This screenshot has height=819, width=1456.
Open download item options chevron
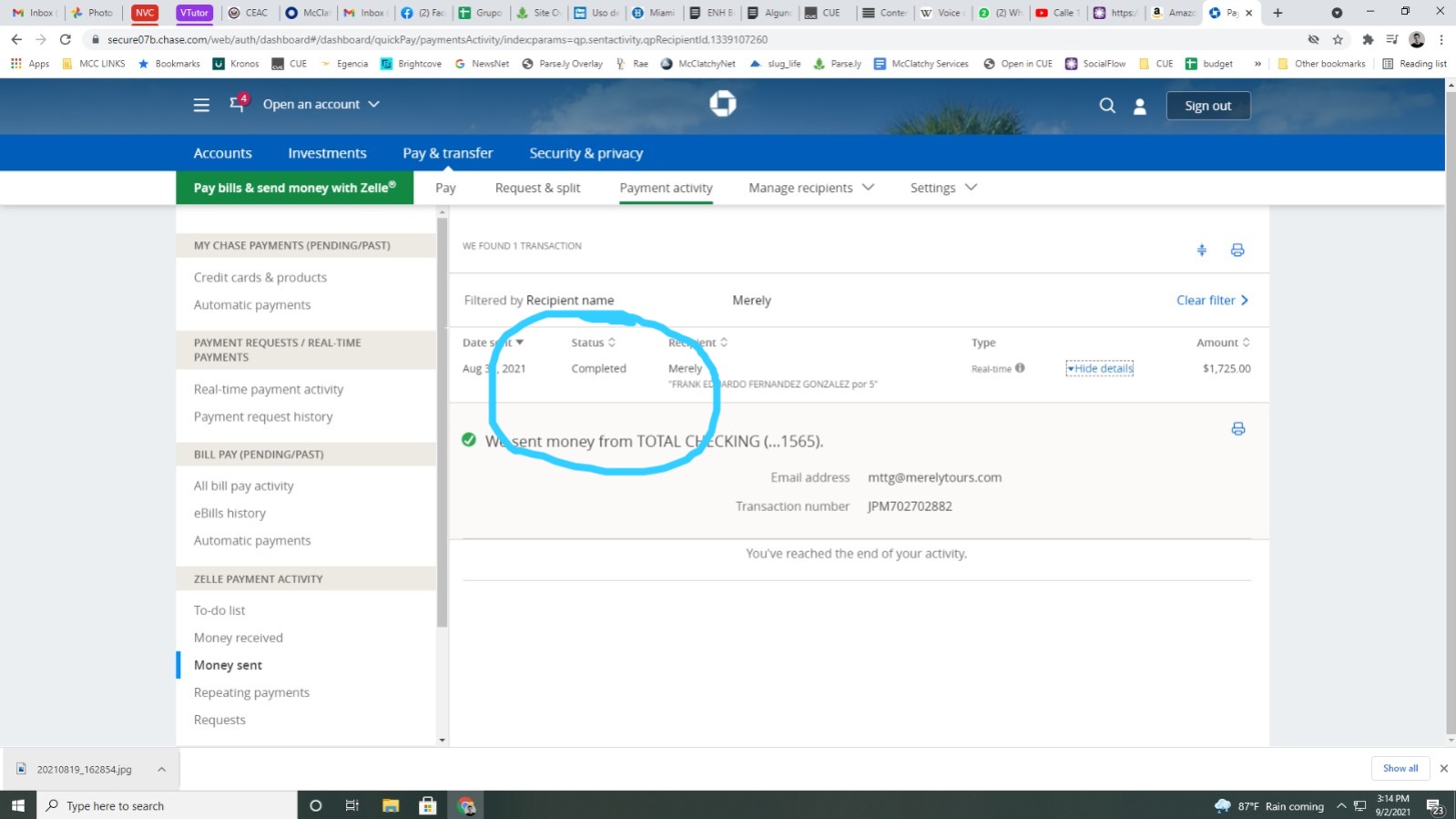(x=161, y=769)
